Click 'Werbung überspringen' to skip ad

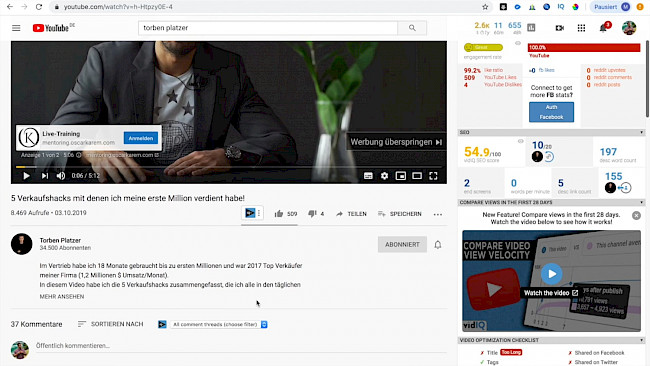[396, 142]
